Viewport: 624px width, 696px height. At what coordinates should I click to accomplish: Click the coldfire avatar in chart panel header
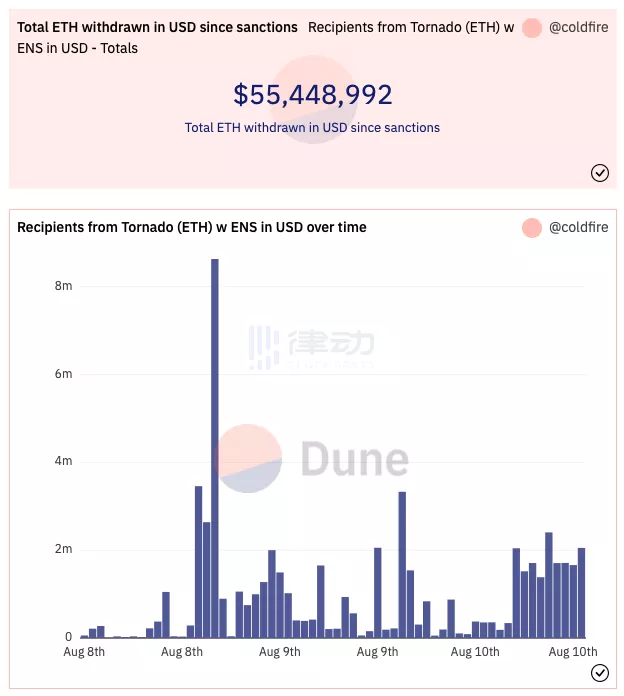click(532, 228)
